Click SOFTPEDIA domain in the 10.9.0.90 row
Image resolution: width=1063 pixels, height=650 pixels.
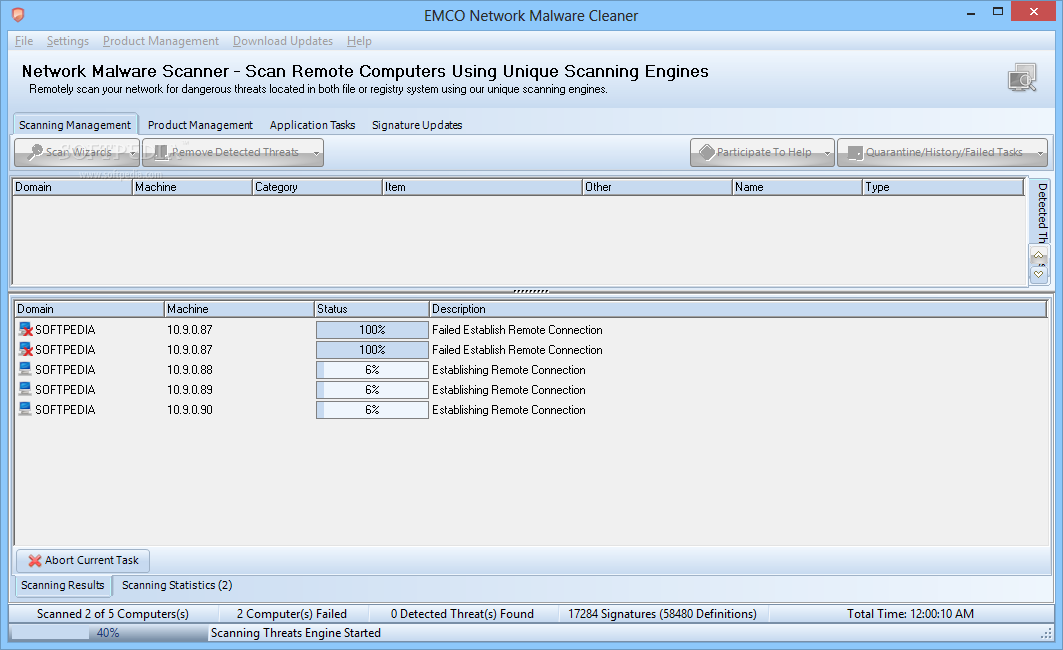click(x=65, y=410)
